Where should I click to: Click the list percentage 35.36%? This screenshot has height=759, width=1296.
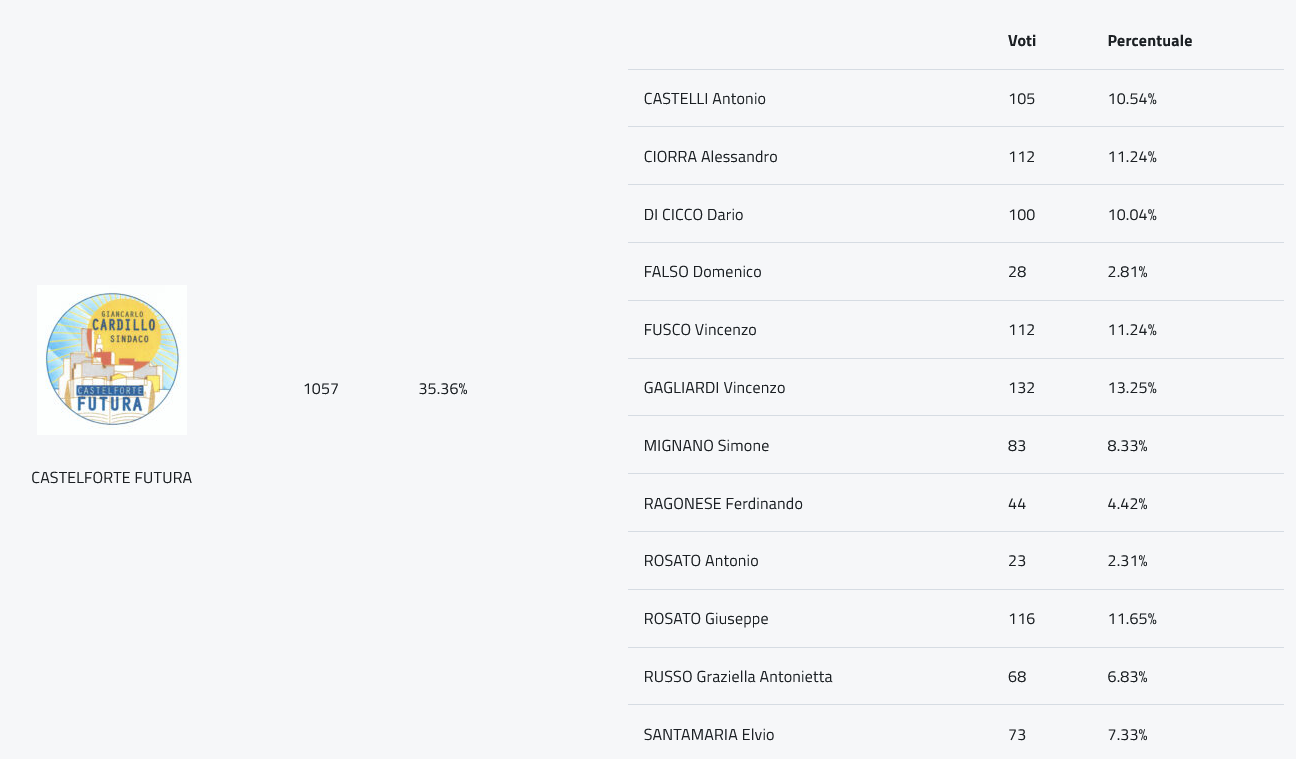[x=443, y=389]
